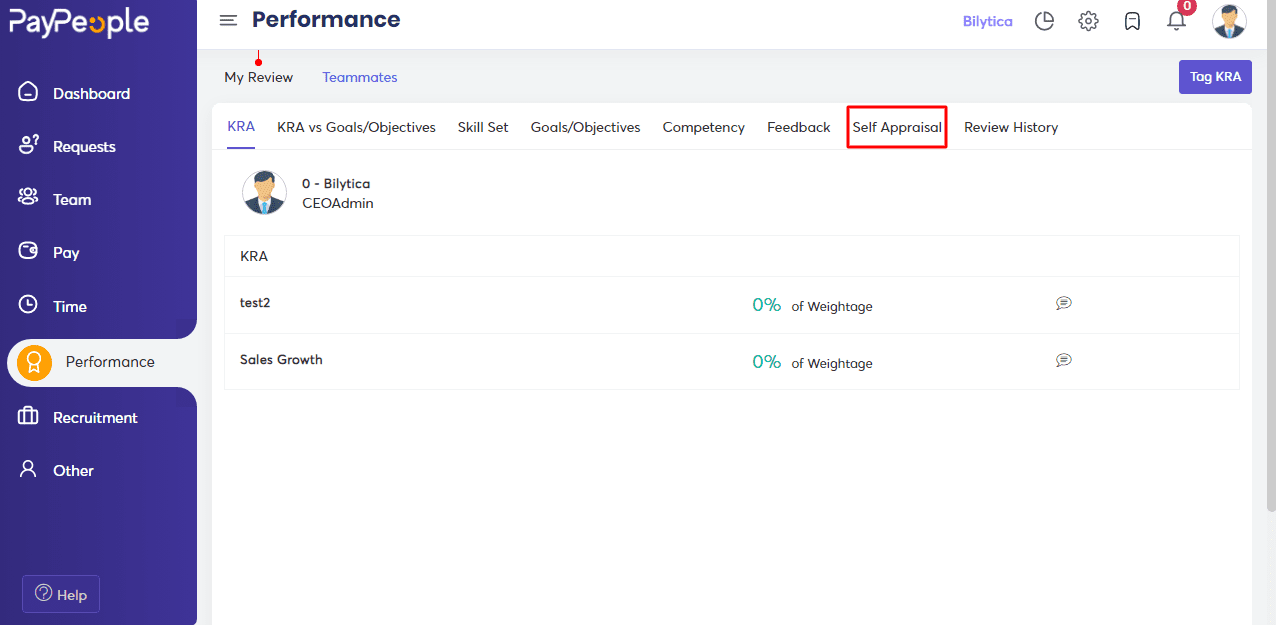Click the Dashboard home icon
1276x625 pixels.
[x=29, y=92]
